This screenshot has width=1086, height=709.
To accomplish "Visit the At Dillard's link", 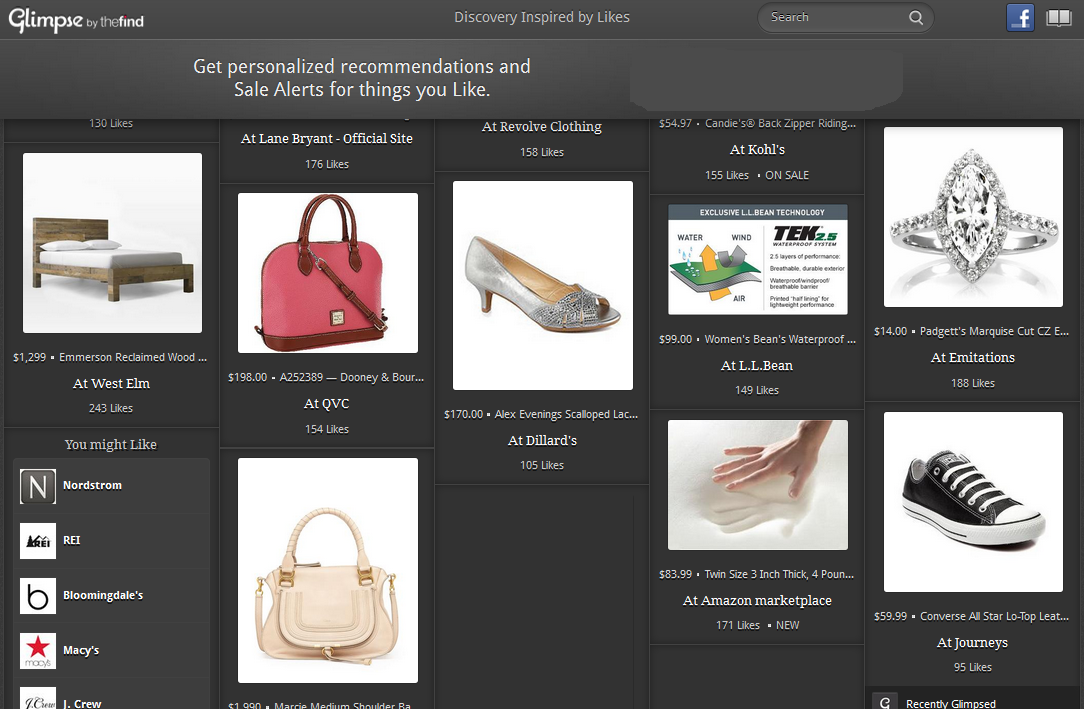I will (542, 440).
